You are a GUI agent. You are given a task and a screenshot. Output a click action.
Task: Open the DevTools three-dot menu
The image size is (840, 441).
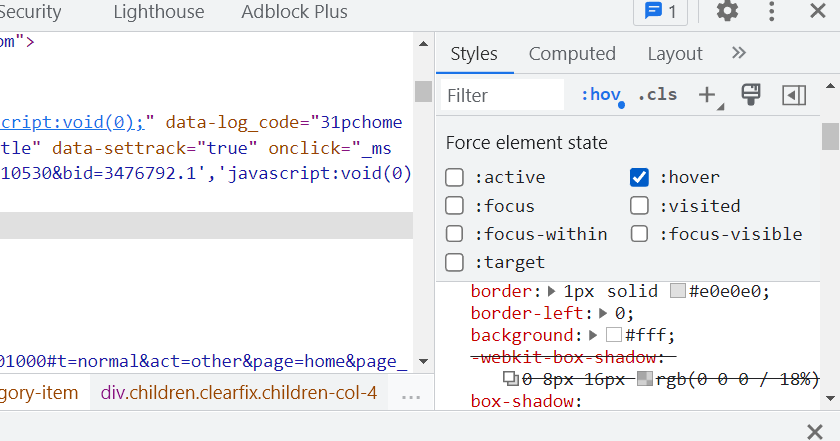pyautogui.click(x=772, y=12)
